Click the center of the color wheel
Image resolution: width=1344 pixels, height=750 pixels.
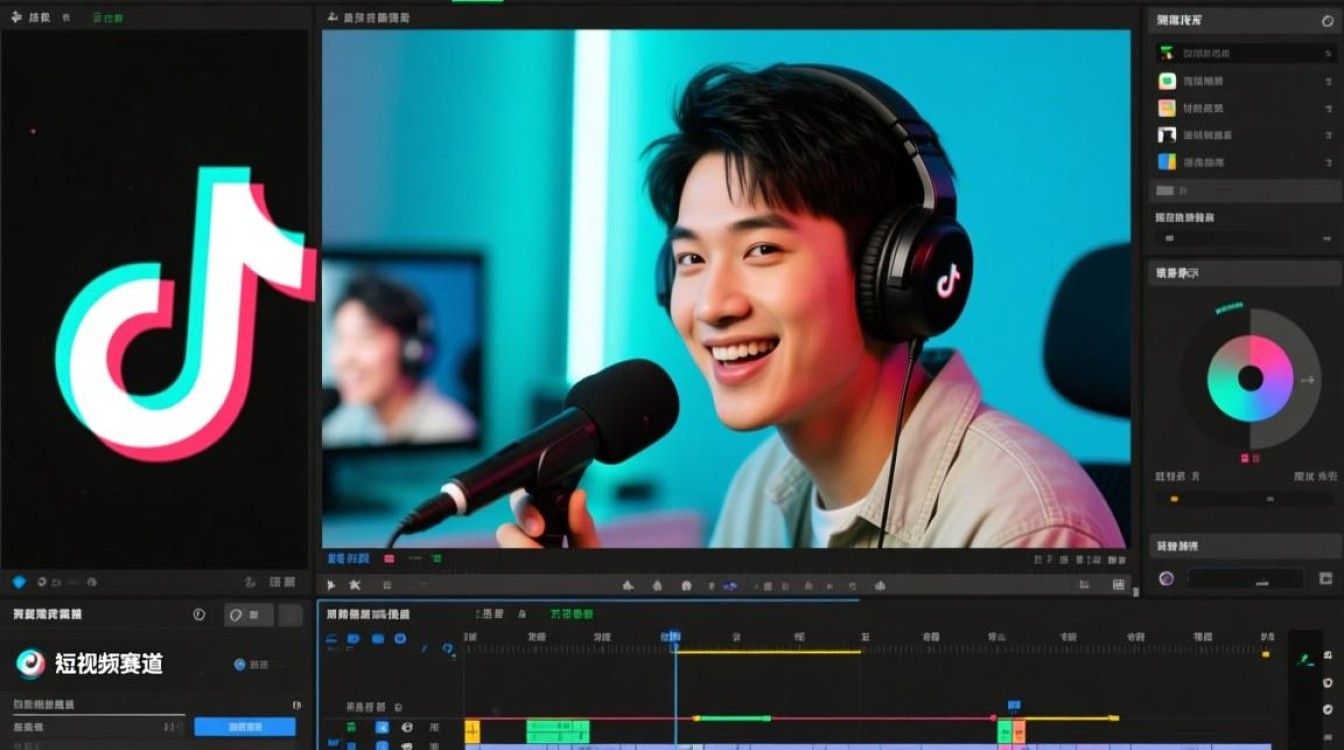1250,378
